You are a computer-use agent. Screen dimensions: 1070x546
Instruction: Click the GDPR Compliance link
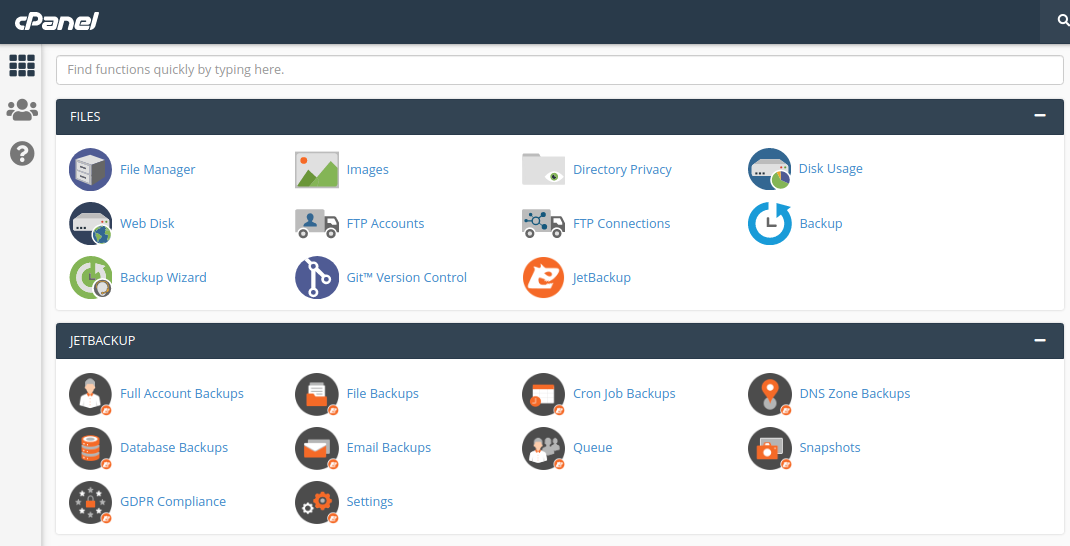pos(173,502)
